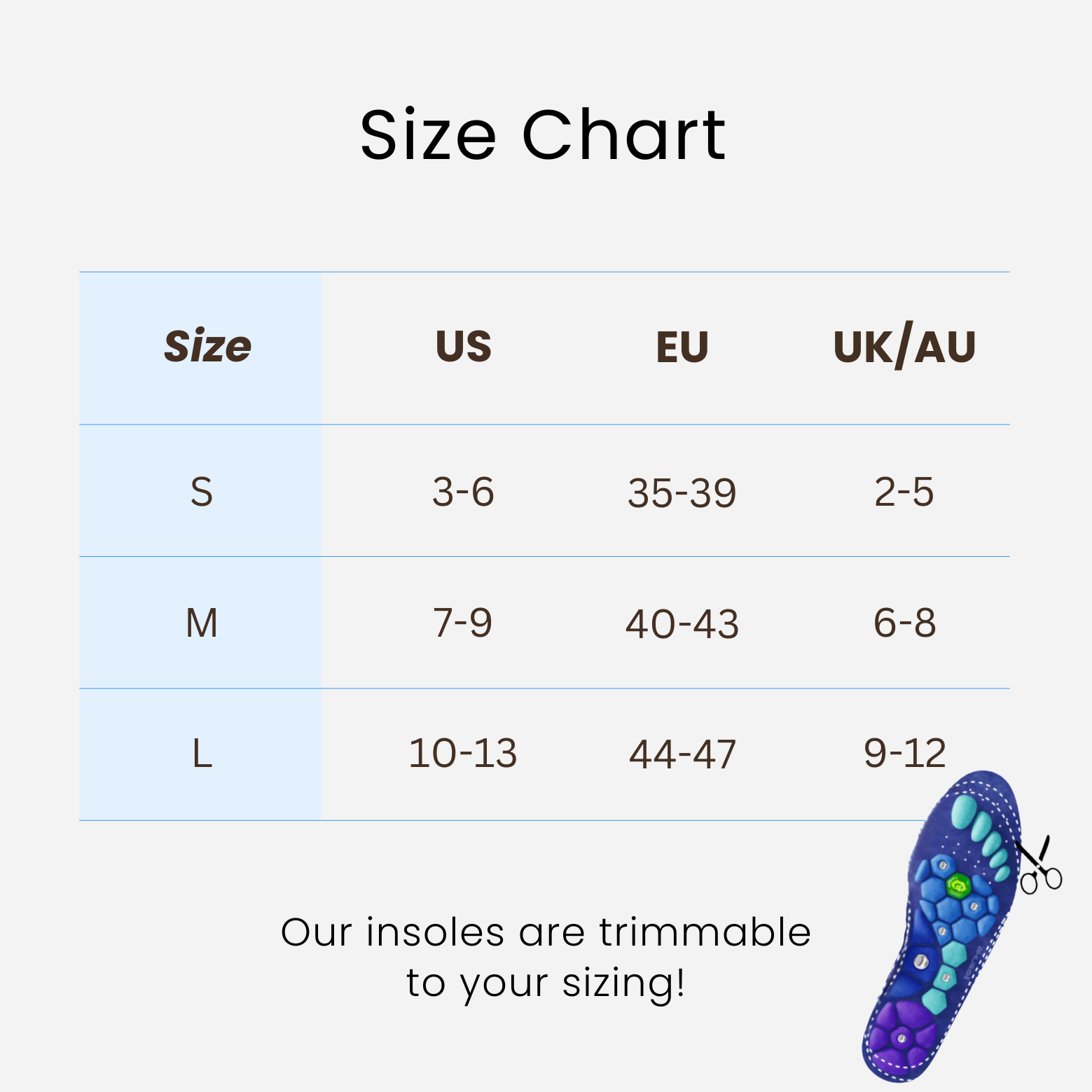Click the UK/AU 6-8 cell
Viewport: 1092px width, 1092px height.
(904, 623)
